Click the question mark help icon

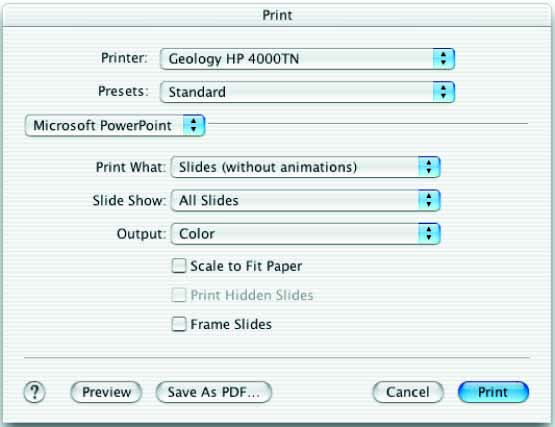tap(34, 392)
